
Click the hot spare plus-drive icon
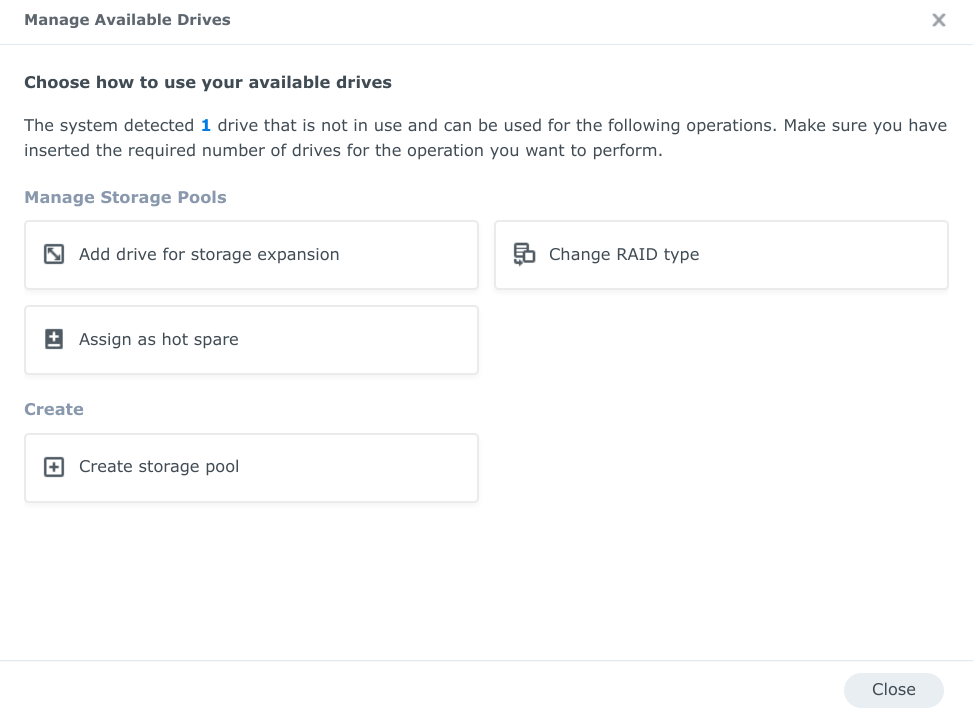point(54,339)
